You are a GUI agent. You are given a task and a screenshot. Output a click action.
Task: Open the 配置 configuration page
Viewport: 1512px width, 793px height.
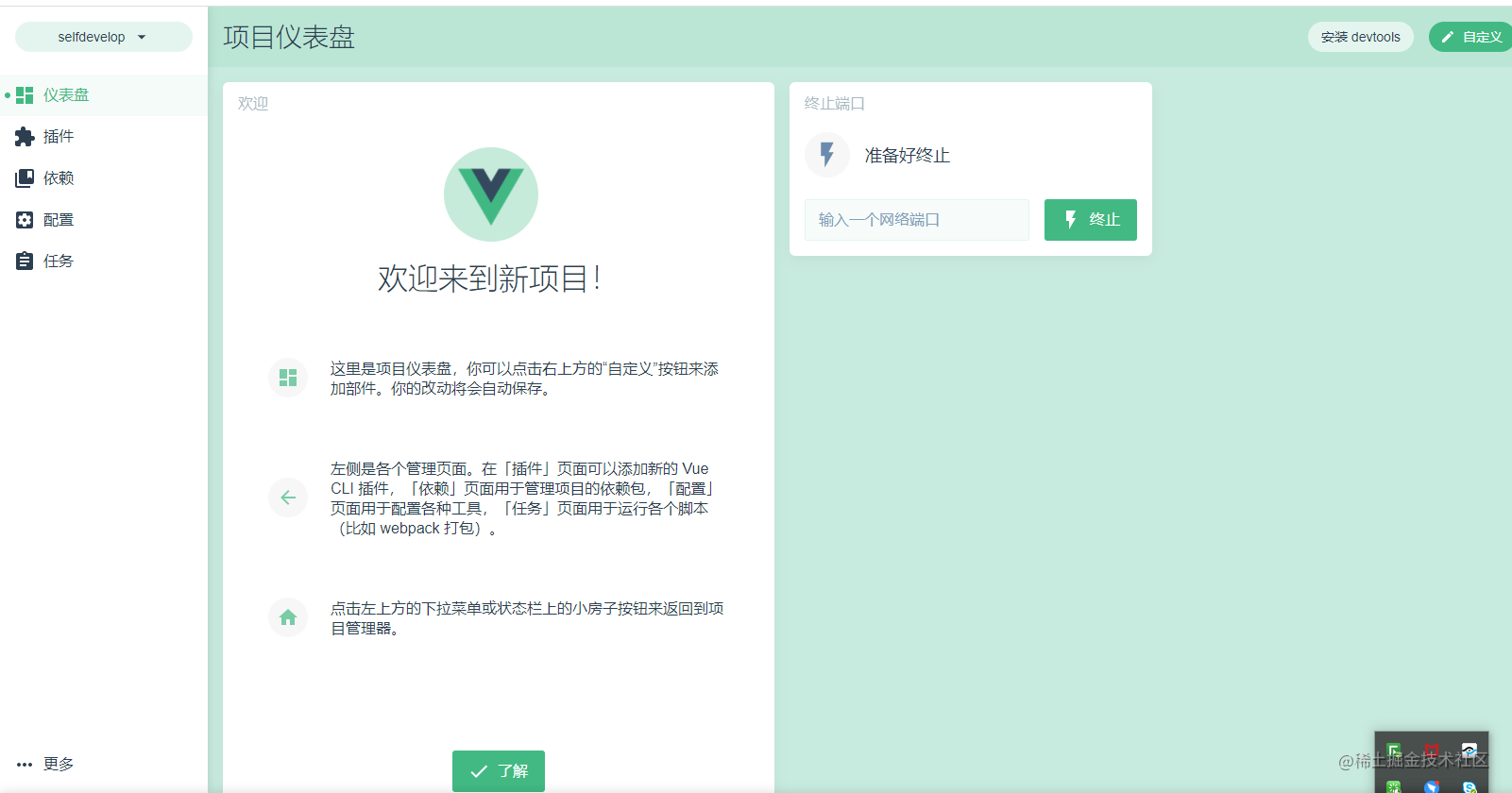coord(104,220)
